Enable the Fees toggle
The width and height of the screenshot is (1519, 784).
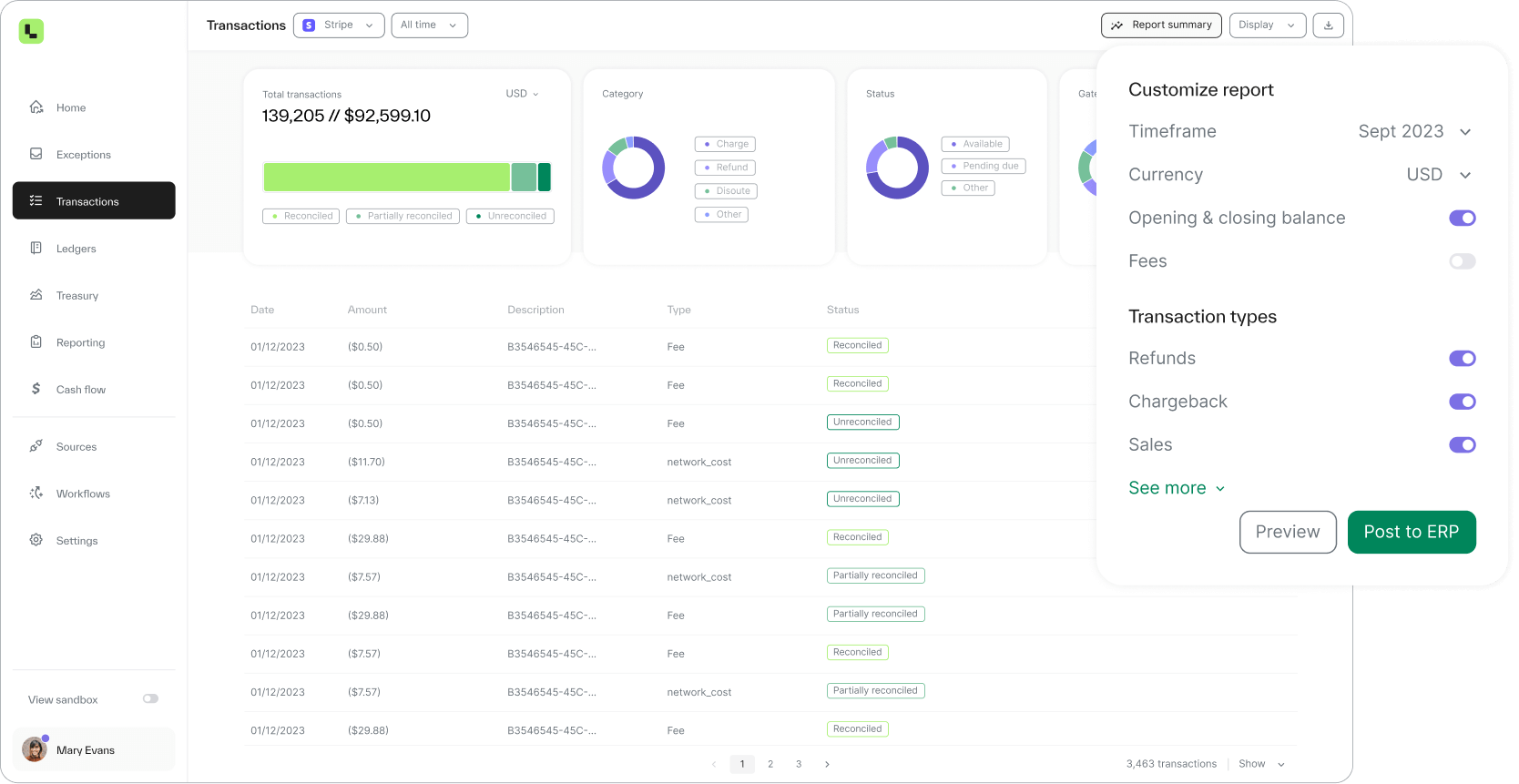(1462, 261)
